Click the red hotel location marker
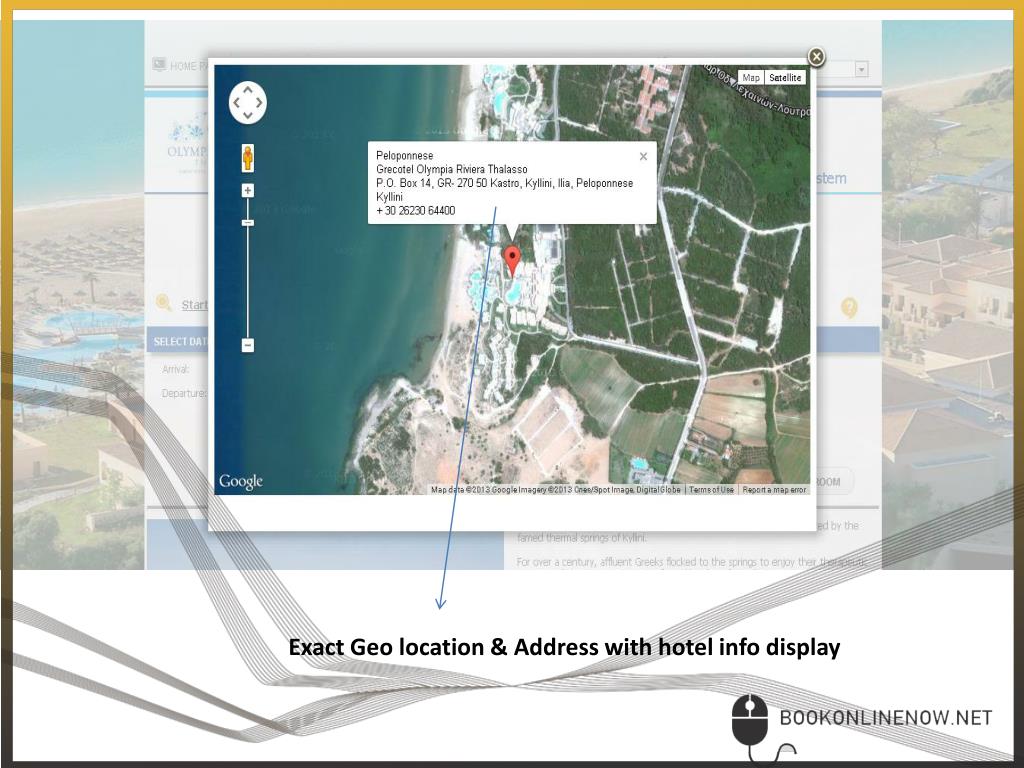 513,261
